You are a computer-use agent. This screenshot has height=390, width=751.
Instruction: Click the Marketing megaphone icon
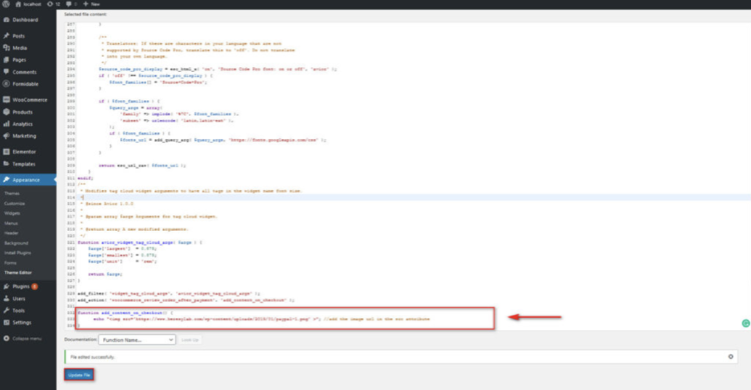pyautogui.click(x=6, y=136)
